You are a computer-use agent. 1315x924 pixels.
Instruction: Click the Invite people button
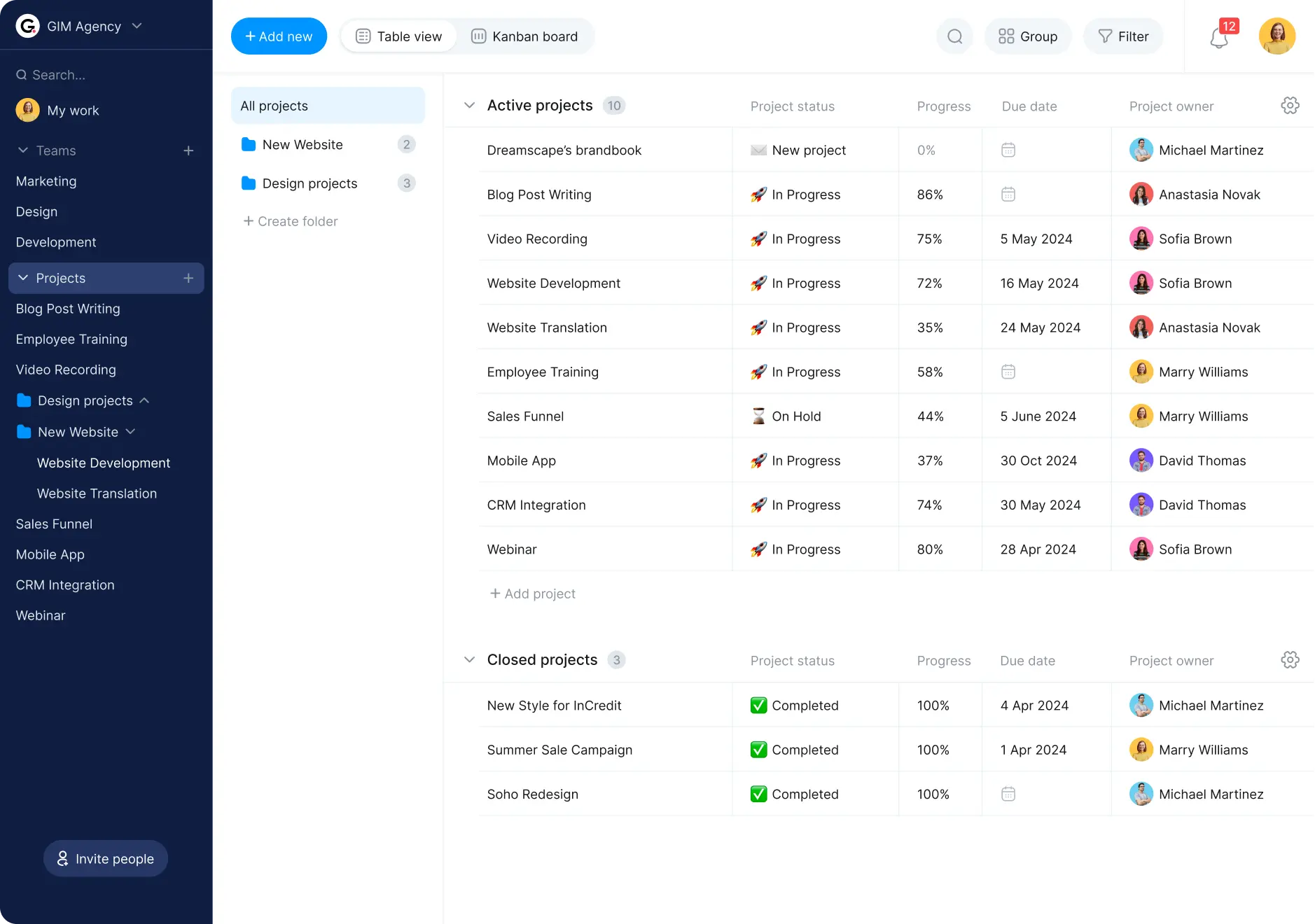105,858
